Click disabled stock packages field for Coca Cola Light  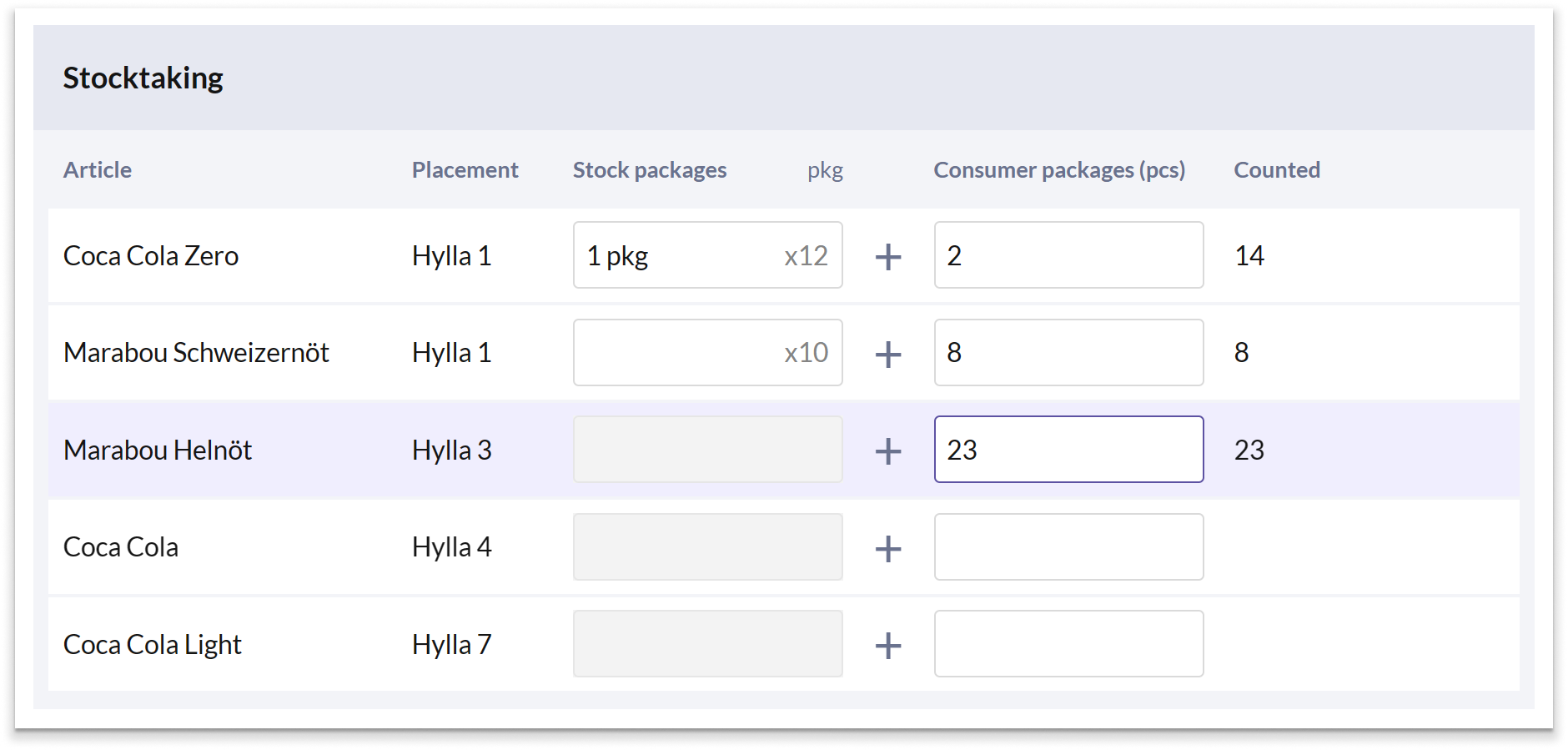coord(707,644)
